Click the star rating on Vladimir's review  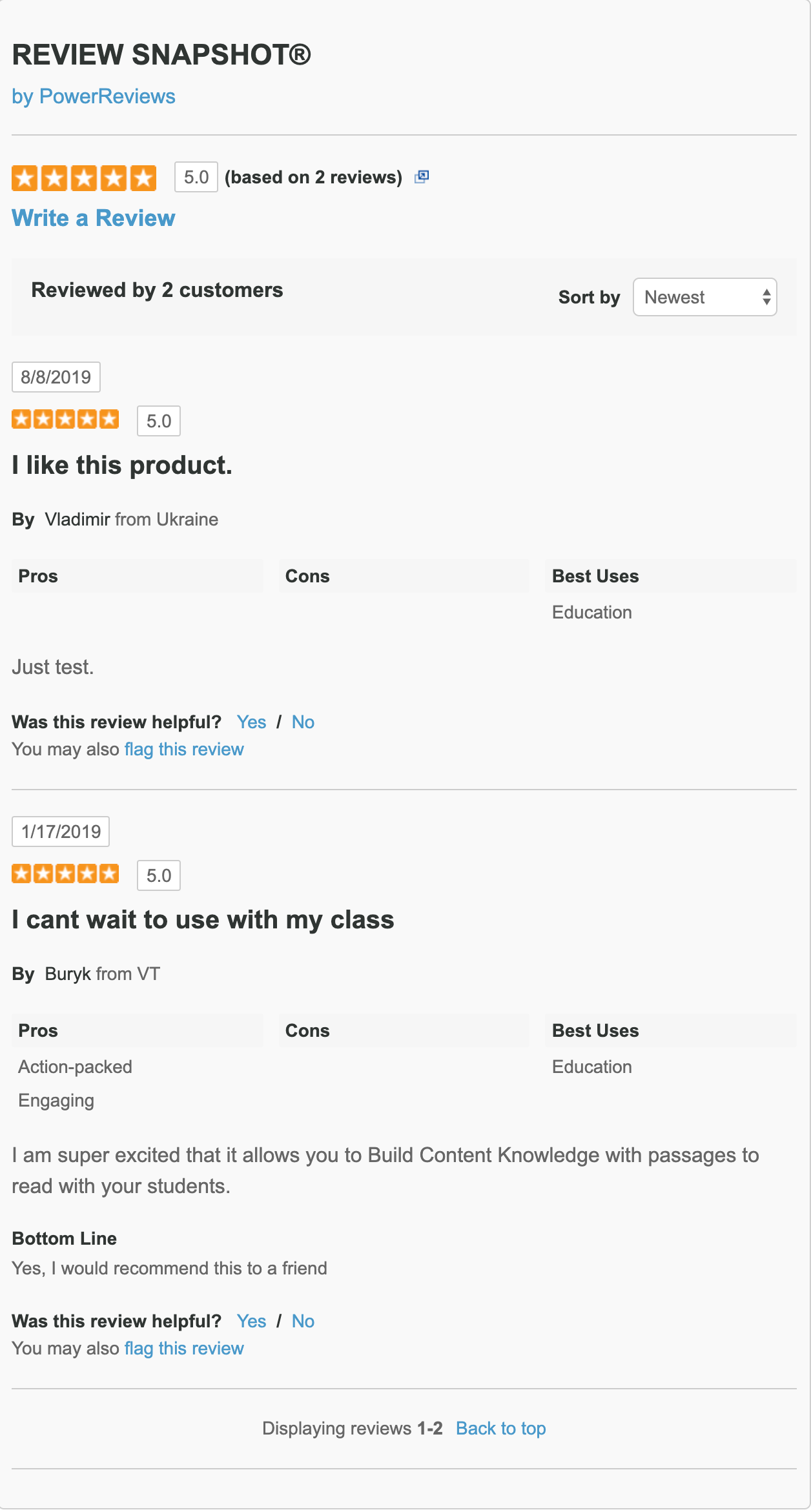coord(65,420)
